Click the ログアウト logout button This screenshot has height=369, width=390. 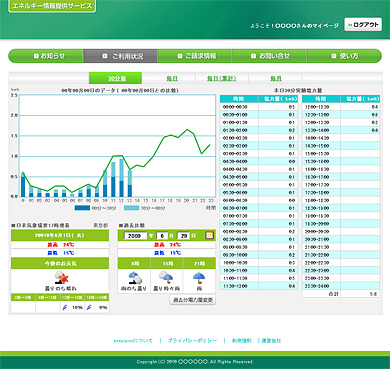click(363, 25)
